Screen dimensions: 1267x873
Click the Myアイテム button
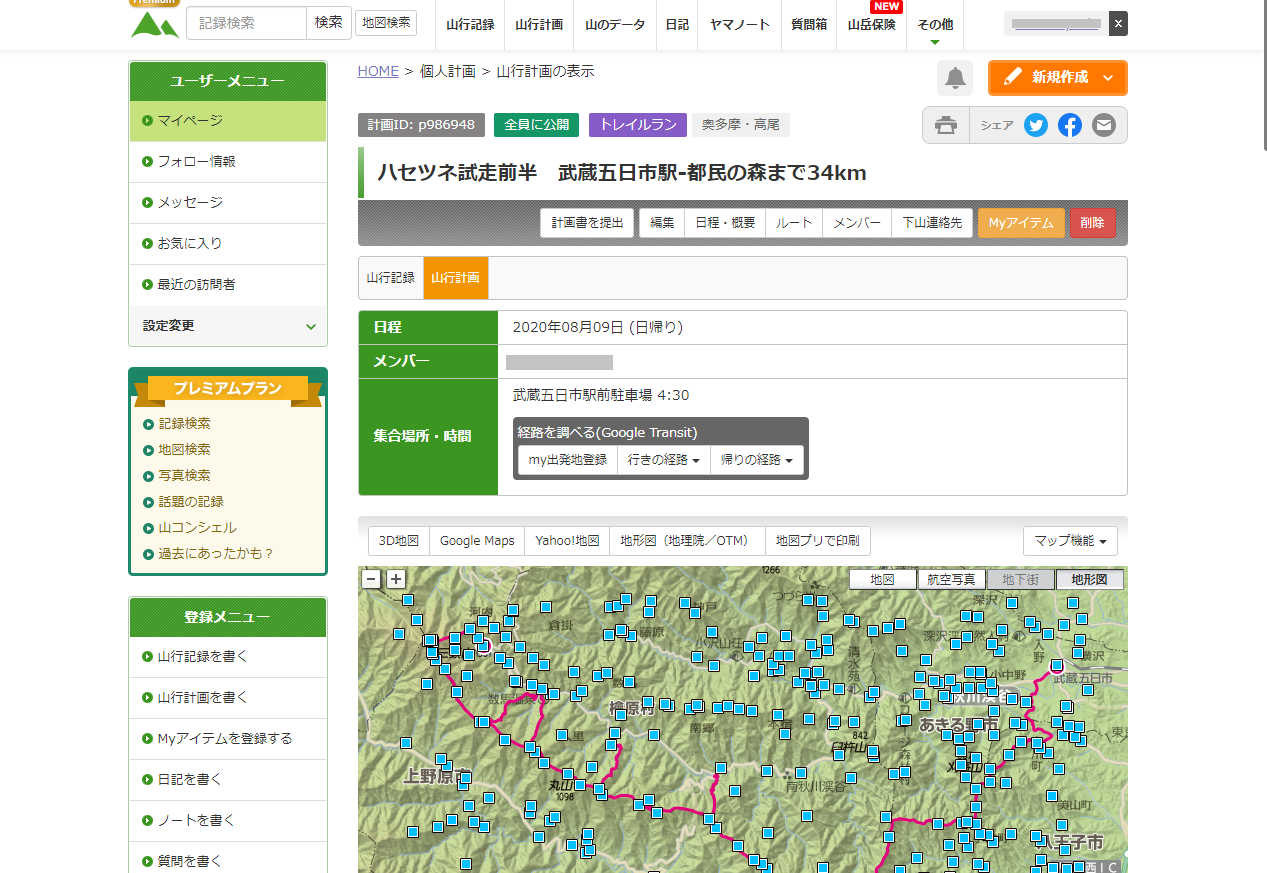tap(1021, 223)
